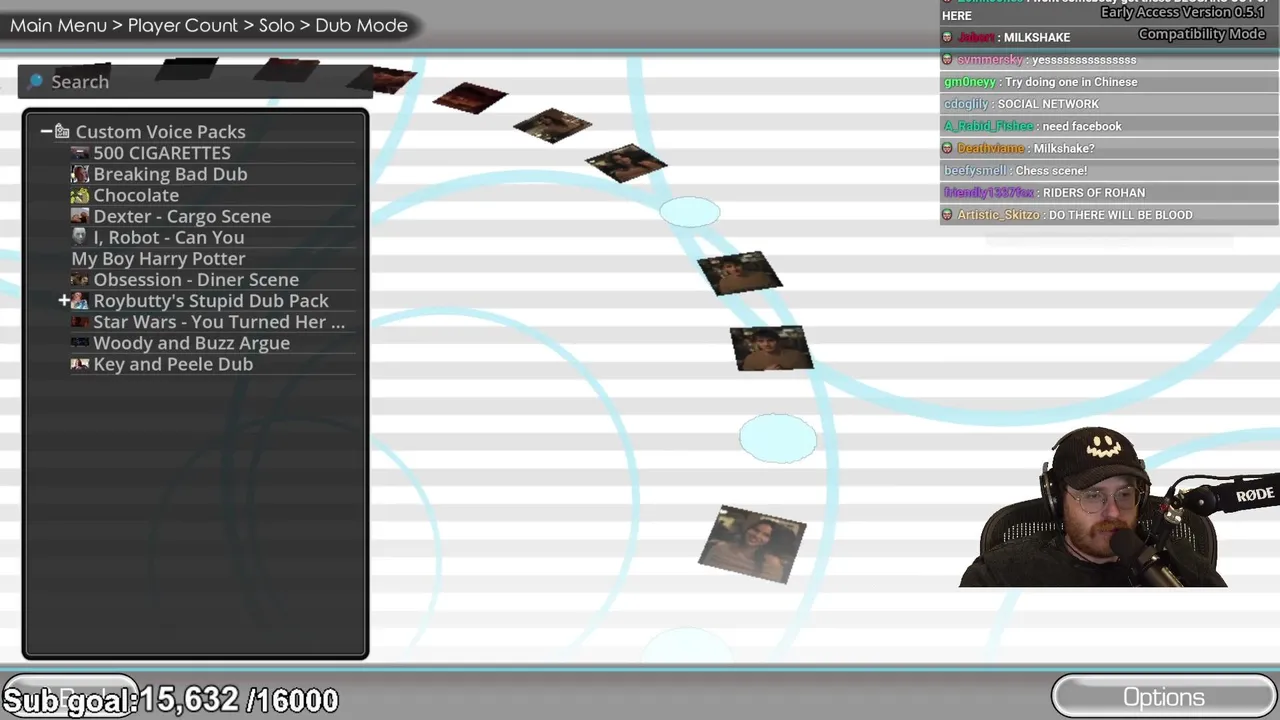Image resolution: width=1280 pixels, height=720 pixels.
Task: Select Star Wars - You Turned Her
Action: 219,322
